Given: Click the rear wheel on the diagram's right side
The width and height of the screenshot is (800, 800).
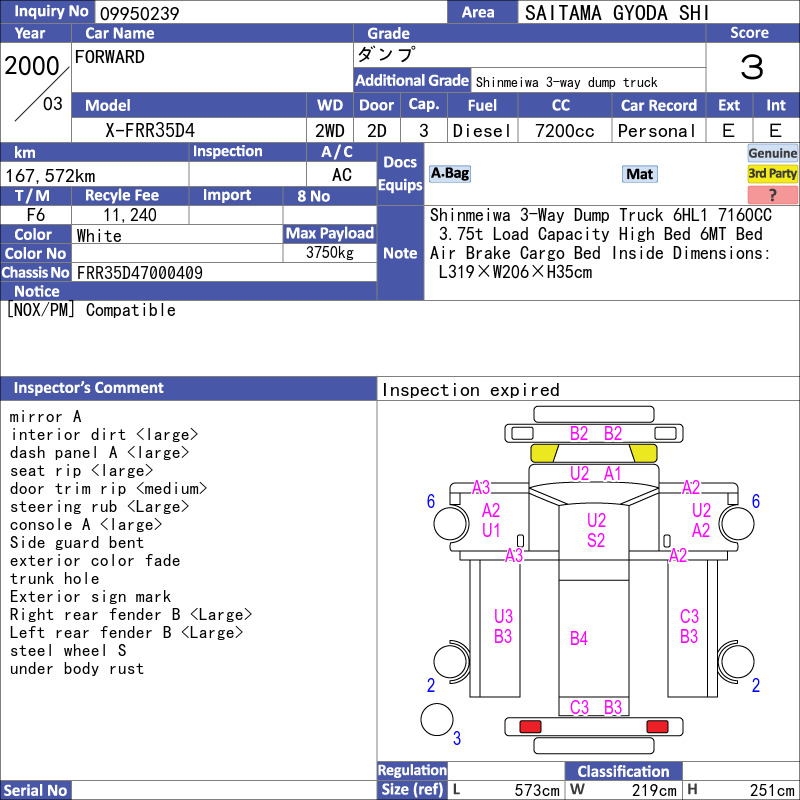Looking at the screenshot, I should [736, 661].
